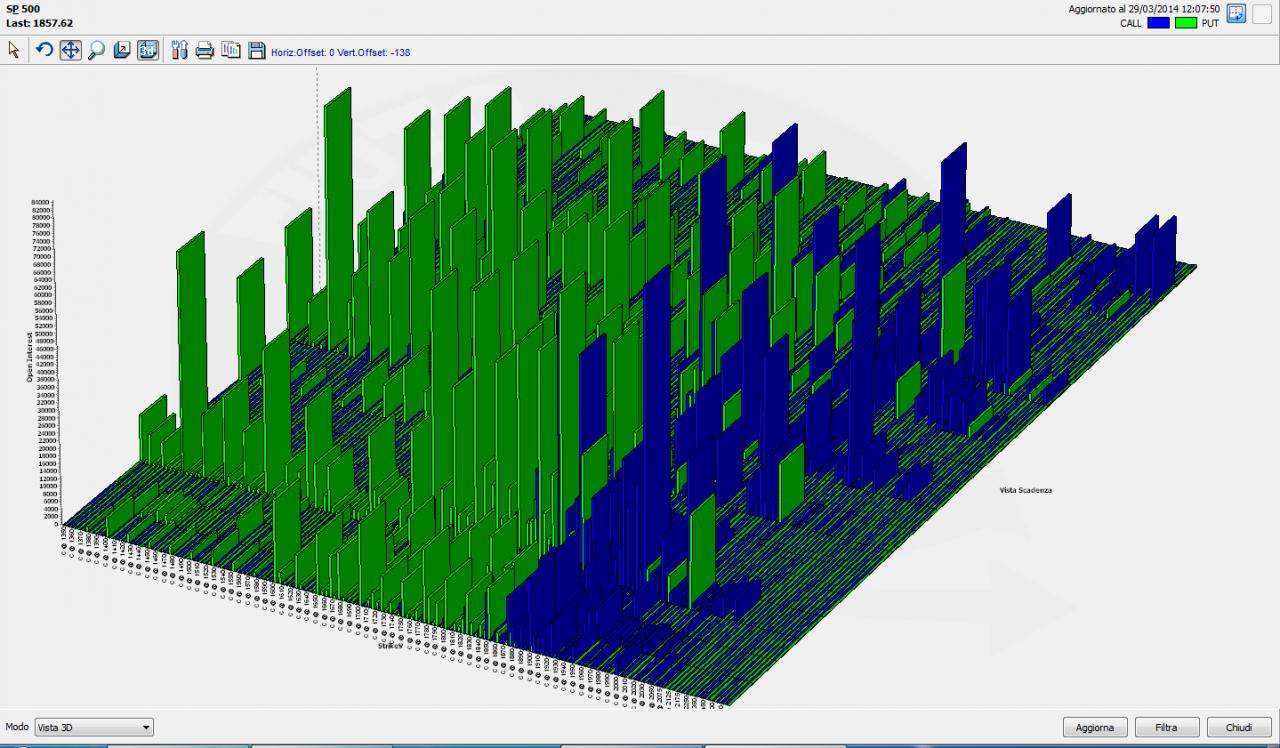Open the Modo dropdown showing Vista 3D
Screen dimensions: 1280x748
pos(94,727)
